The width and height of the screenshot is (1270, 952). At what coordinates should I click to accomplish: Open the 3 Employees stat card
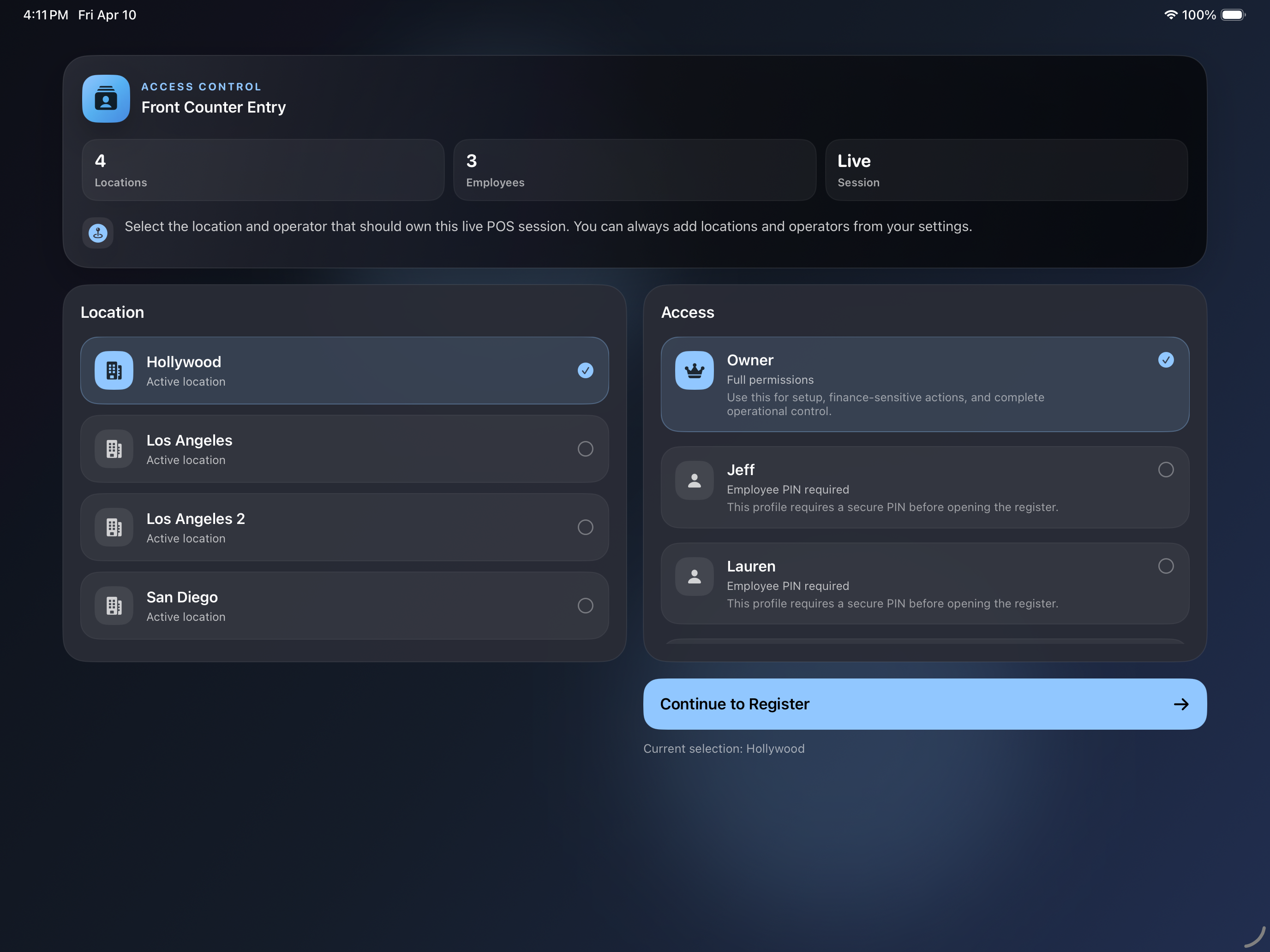tap(634, 170)
